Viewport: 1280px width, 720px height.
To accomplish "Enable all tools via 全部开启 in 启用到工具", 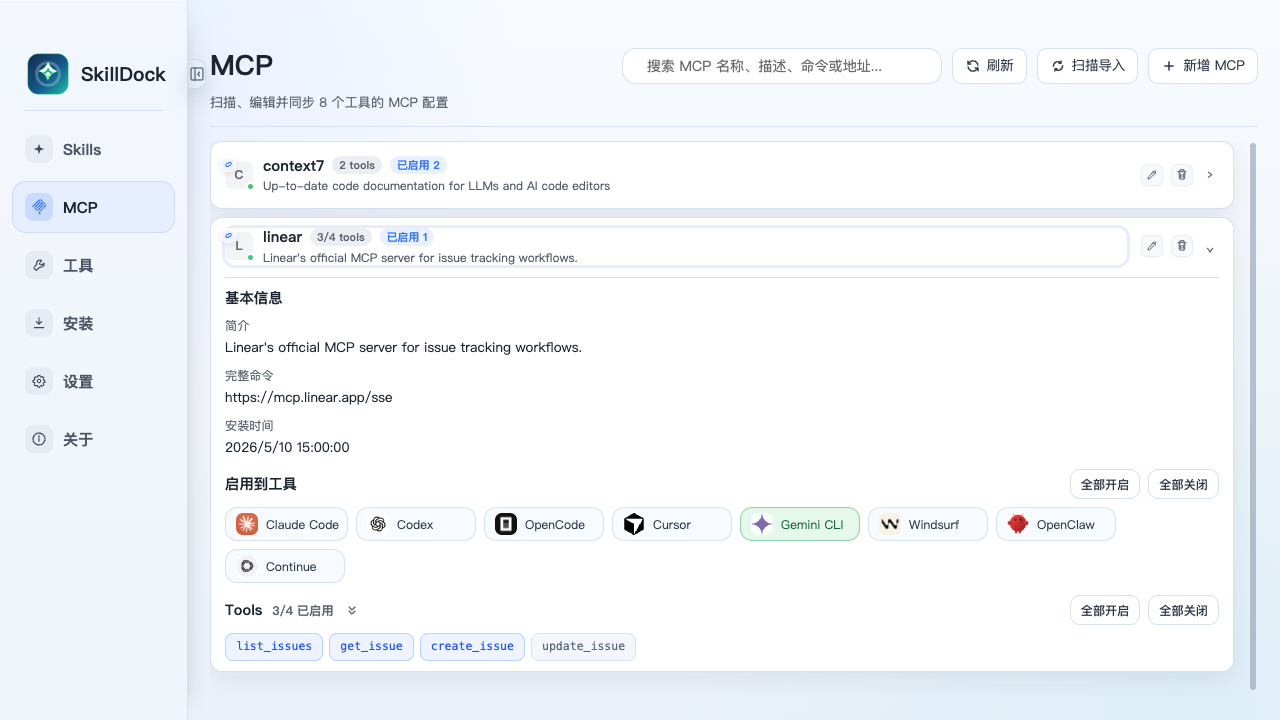I will click(x=1105, y=485).
